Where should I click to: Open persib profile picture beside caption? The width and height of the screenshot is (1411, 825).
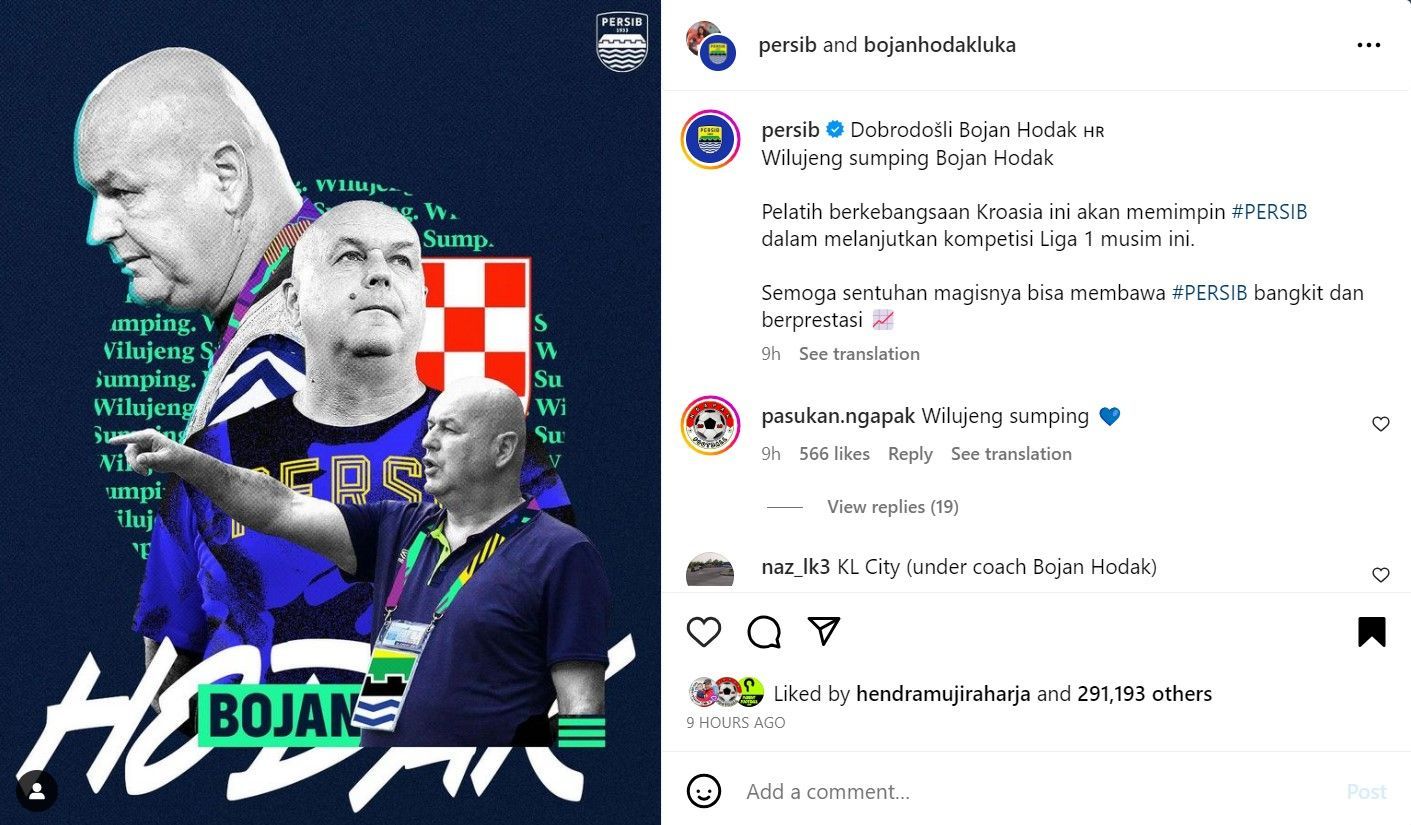tap(710, 139)
